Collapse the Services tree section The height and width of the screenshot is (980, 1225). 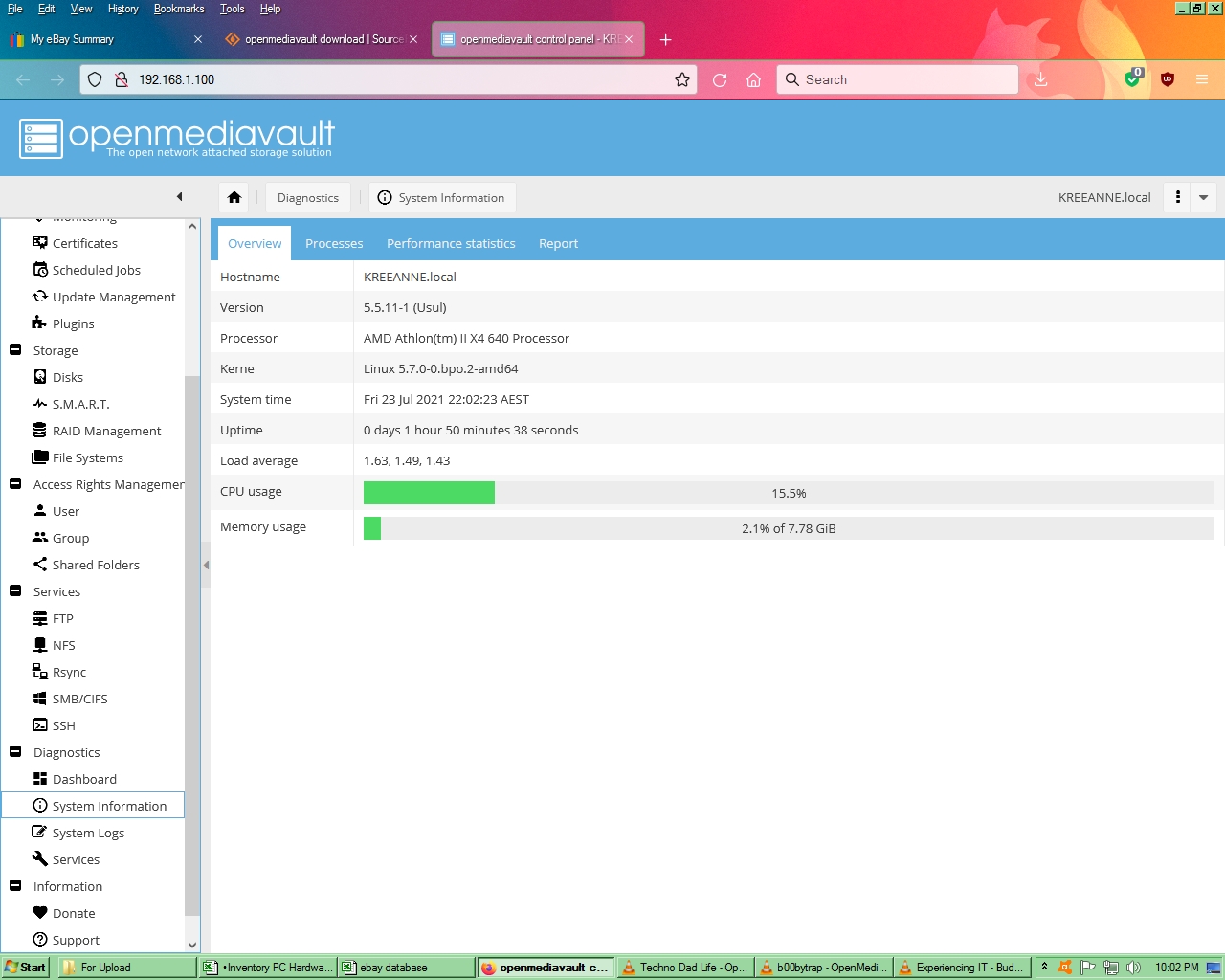(x=15, y=591)
